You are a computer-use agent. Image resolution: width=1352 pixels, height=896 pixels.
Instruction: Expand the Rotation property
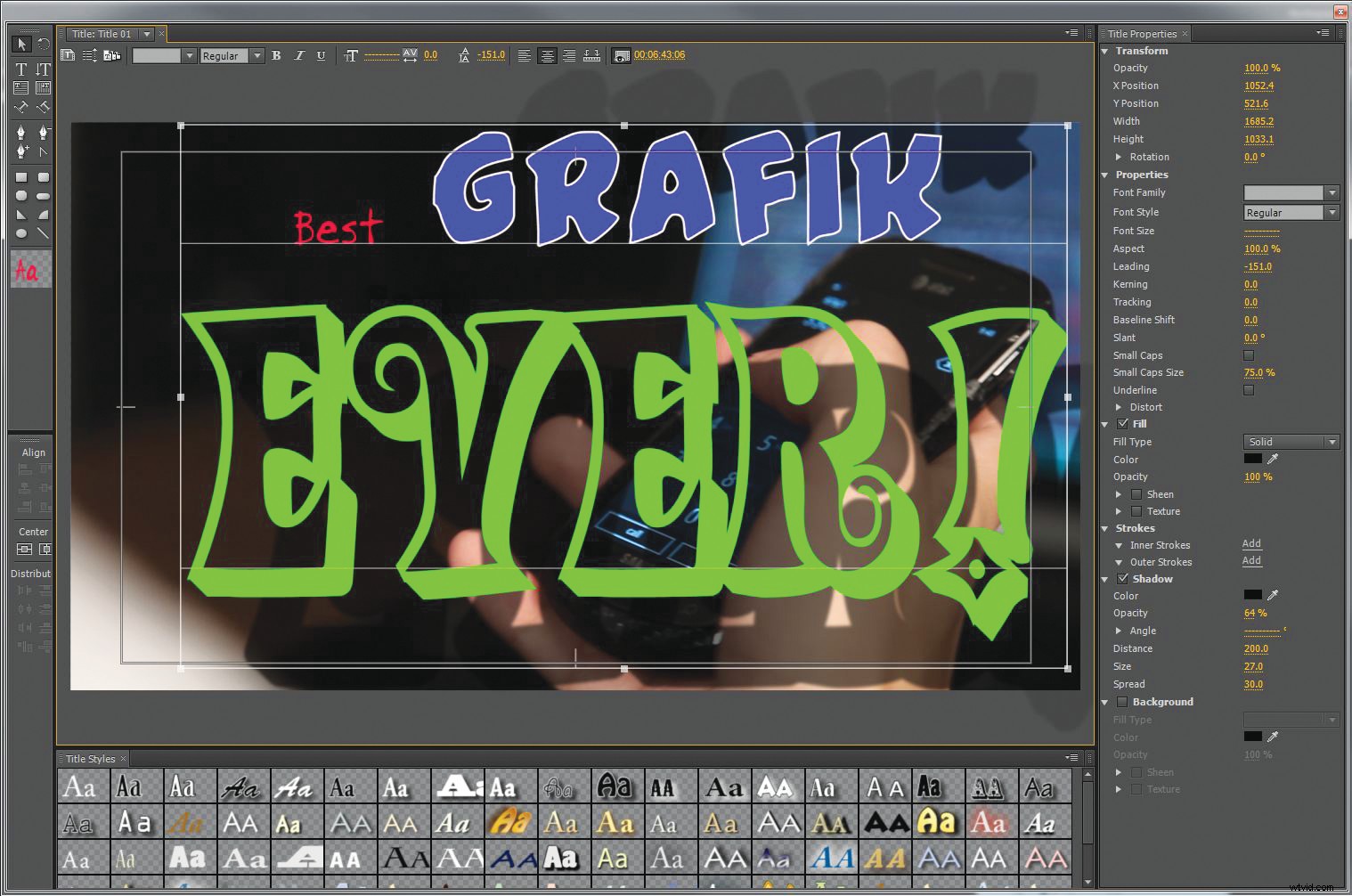1119,157
